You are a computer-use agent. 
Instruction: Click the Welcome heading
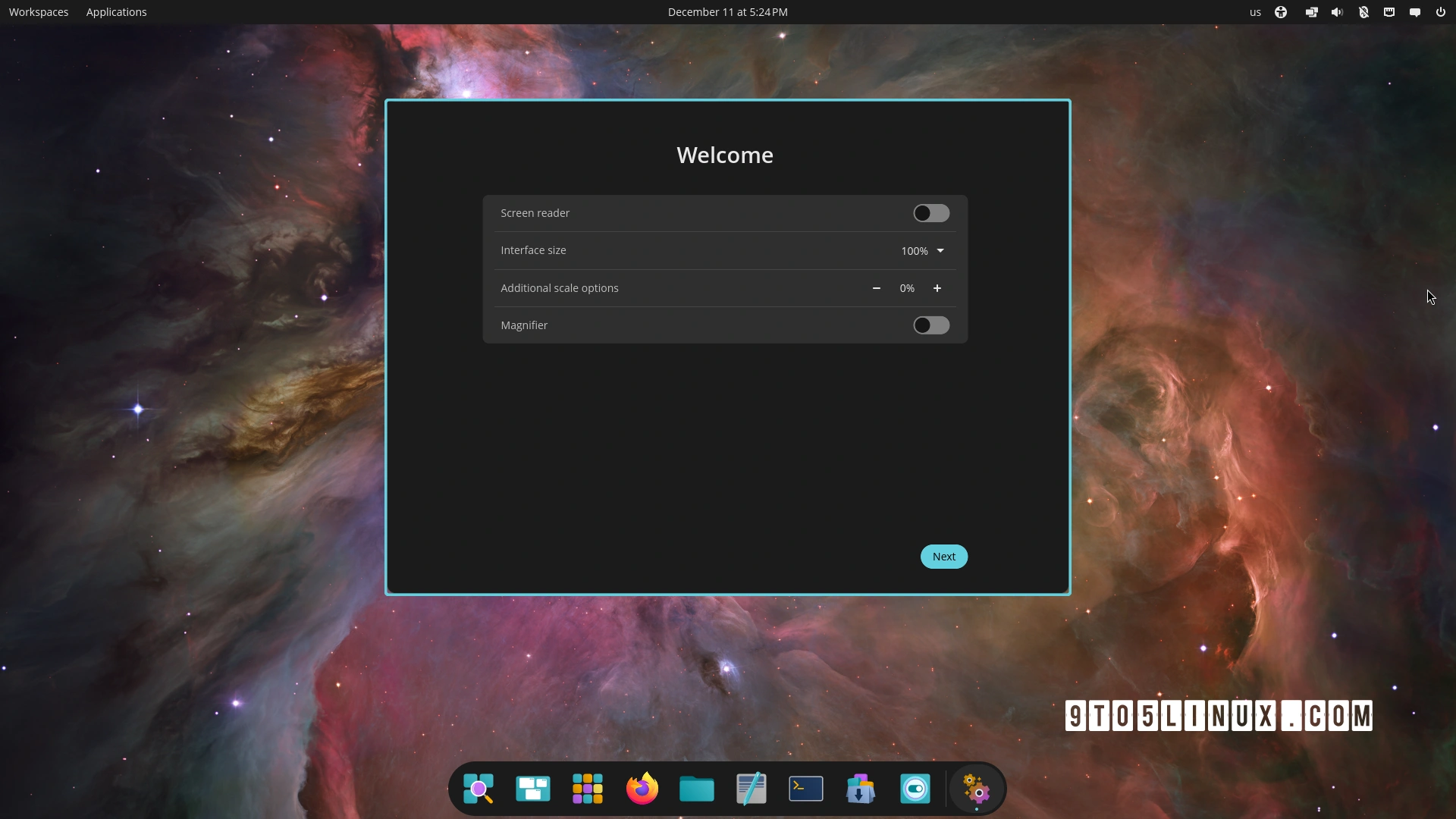[x=725, y=155]
